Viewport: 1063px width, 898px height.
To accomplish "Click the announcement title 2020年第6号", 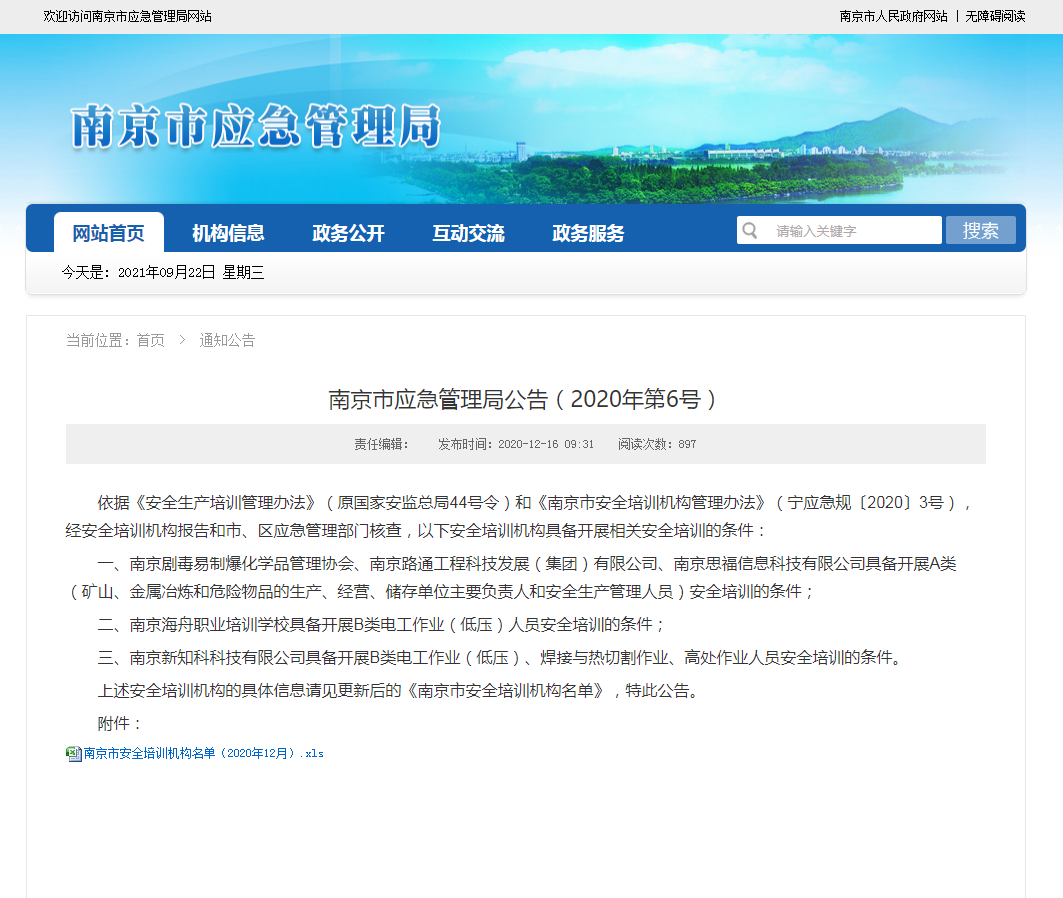I will 524,399.
